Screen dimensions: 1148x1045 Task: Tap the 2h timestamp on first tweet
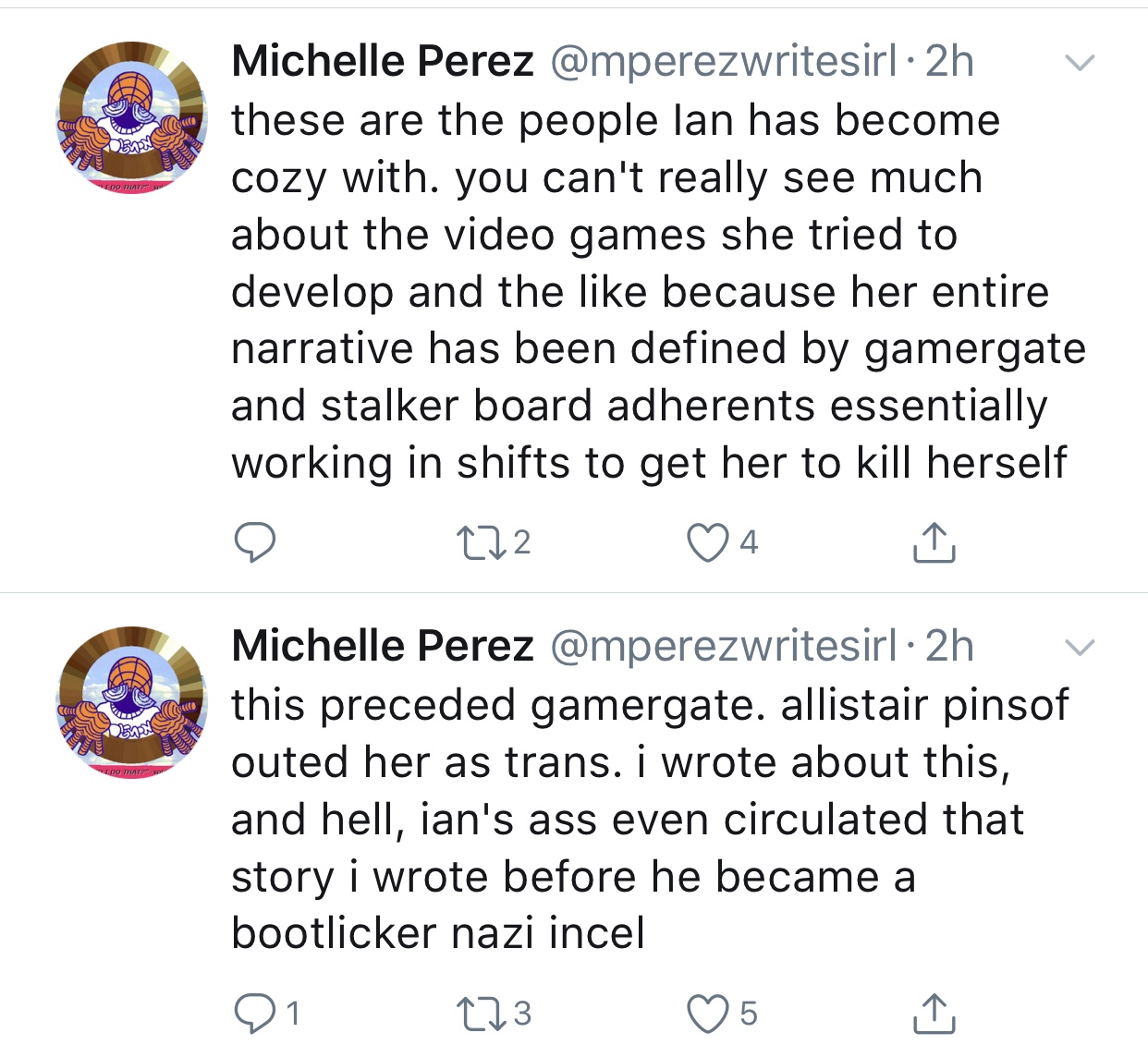(x=950, y=61)
